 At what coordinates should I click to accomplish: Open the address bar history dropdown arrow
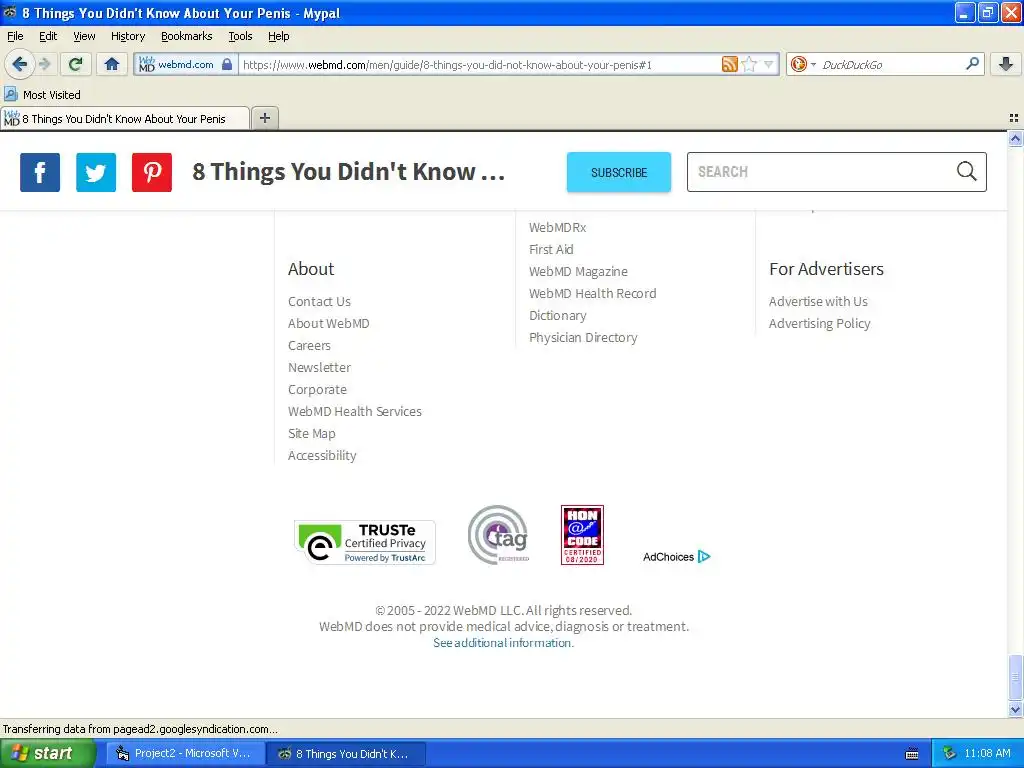coord(769,64)
